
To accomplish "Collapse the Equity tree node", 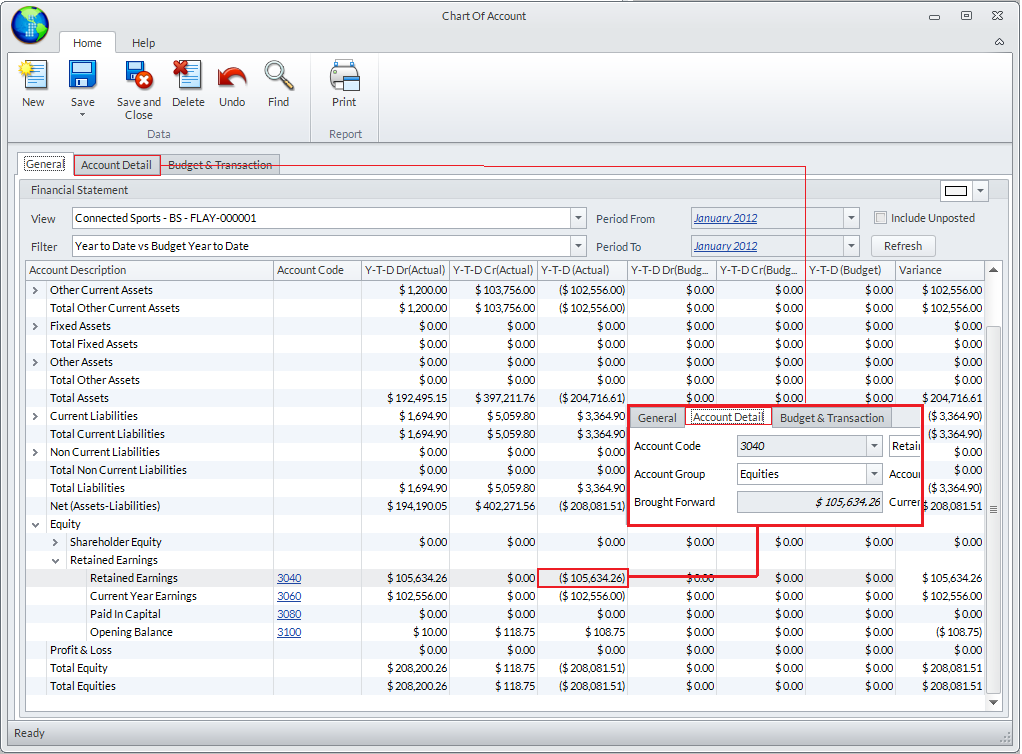I will pyautogui.click(x=36, y=524).
